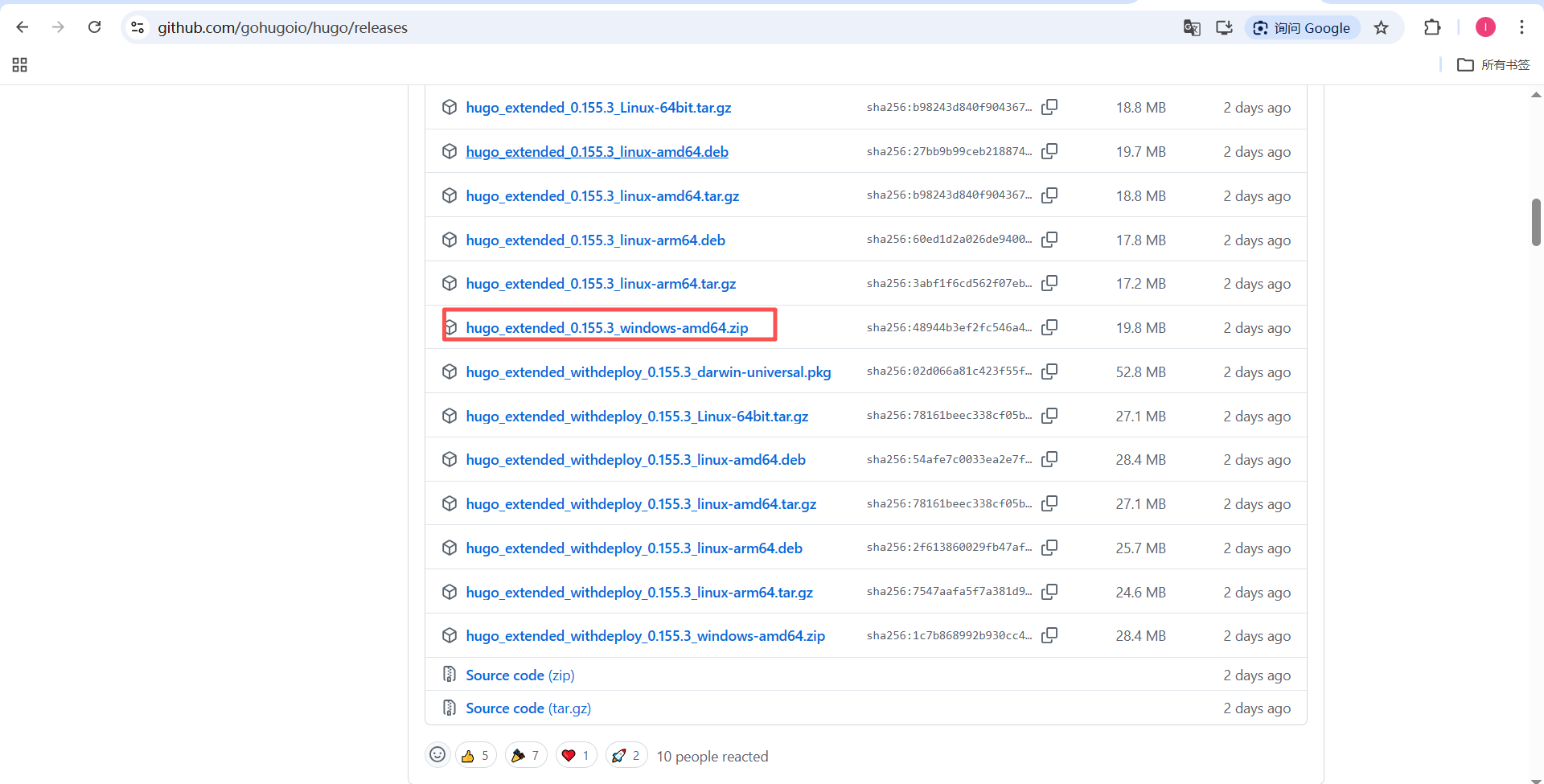
Task: Click the 25.7 MB file size
Action: [x=1140, y=548]
